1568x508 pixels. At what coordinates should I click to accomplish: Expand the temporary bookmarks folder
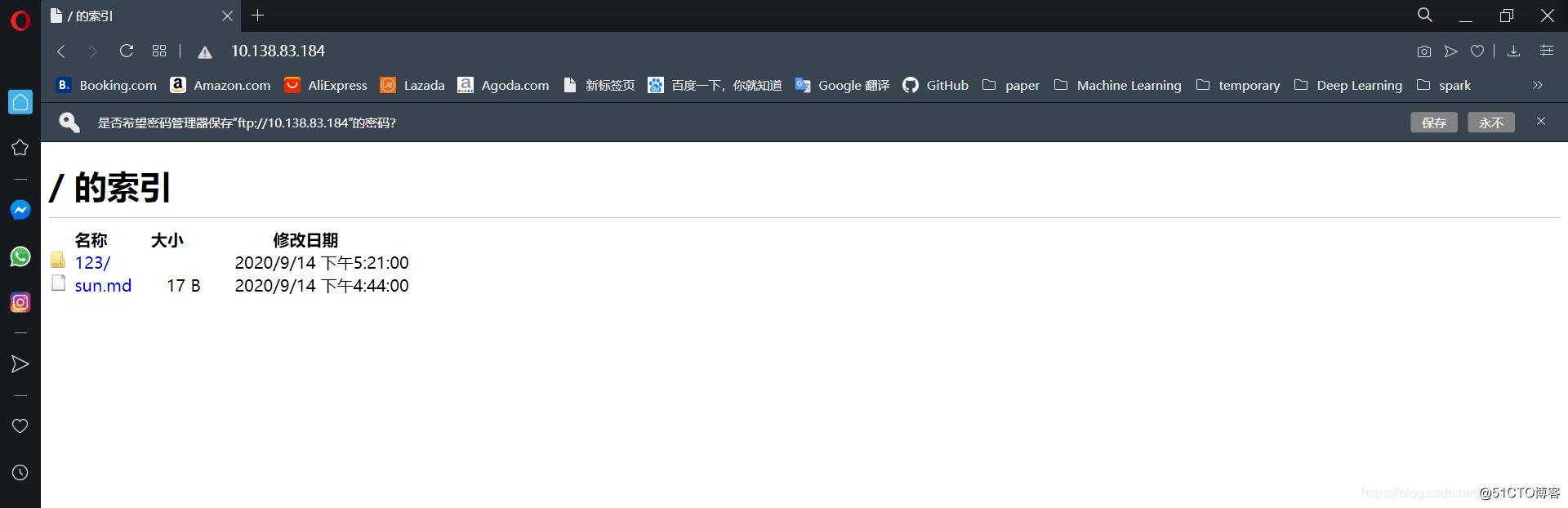click(1238, 85)
